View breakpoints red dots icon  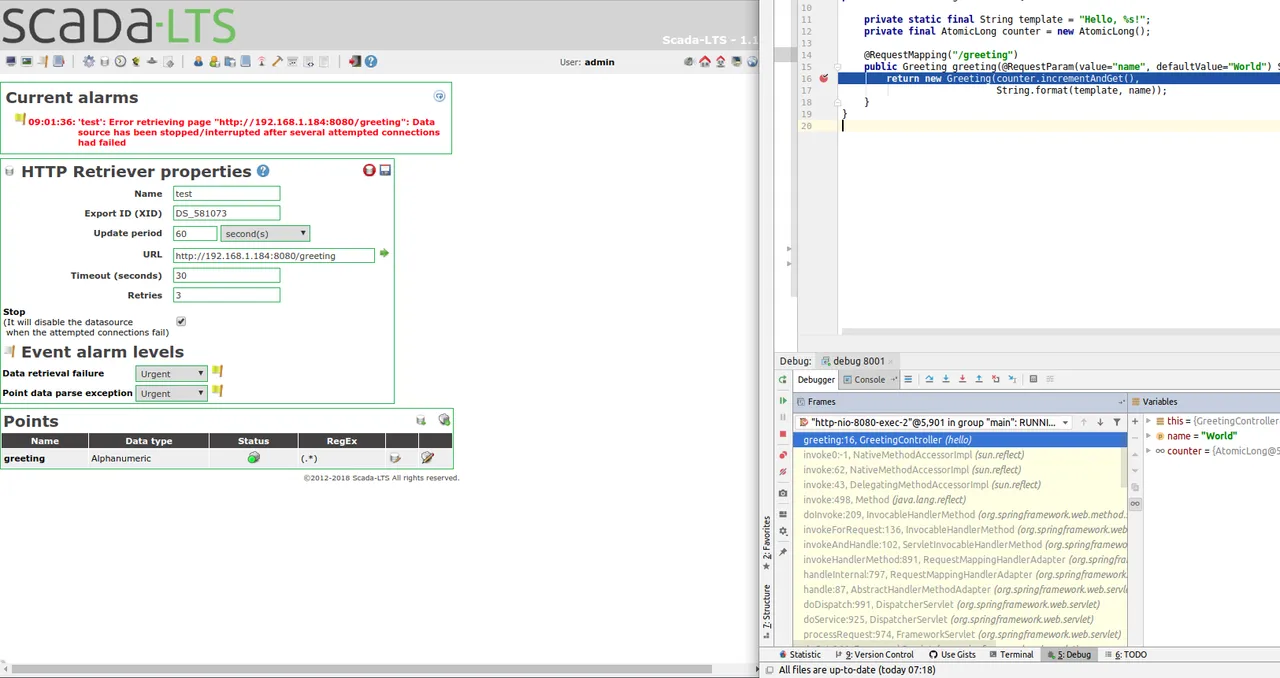(x=783, y=455)
